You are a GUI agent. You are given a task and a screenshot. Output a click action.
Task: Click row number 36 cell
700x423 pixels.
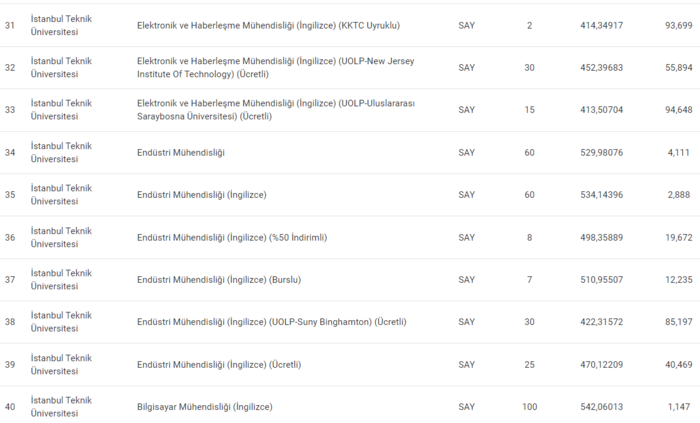(x=10, y=237)
